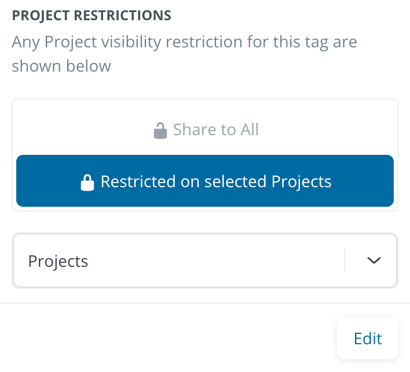Focus the Projects selection field

[x=205, y=260]
